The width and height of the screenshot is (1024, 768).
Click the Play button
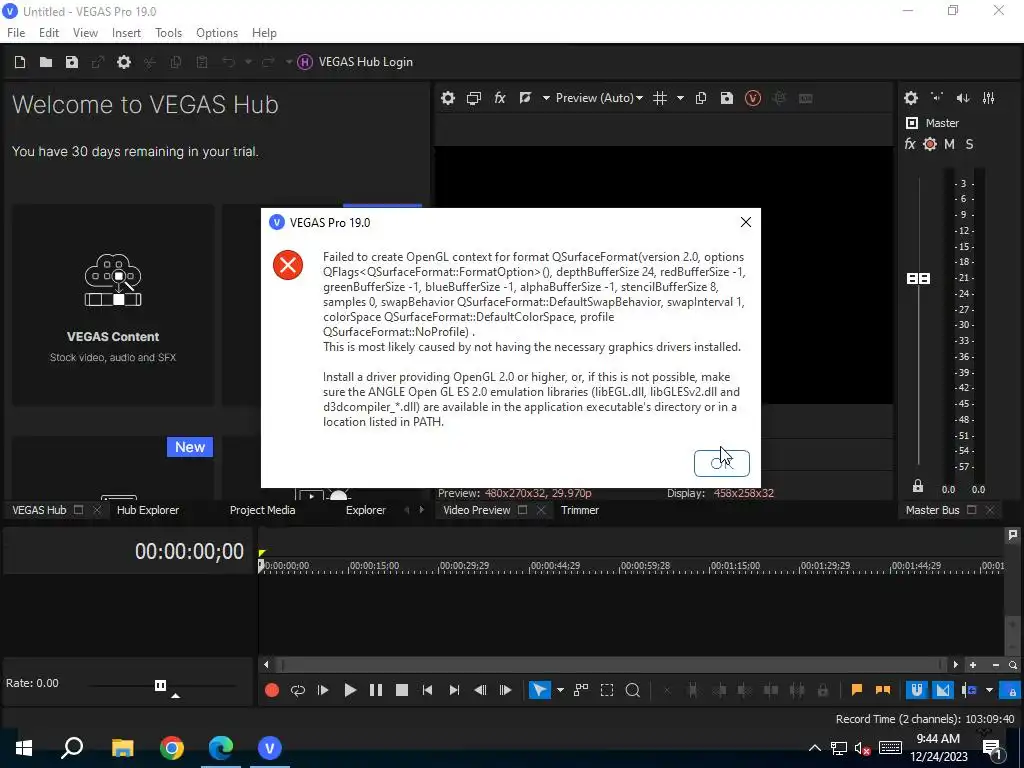pos(350,690)
